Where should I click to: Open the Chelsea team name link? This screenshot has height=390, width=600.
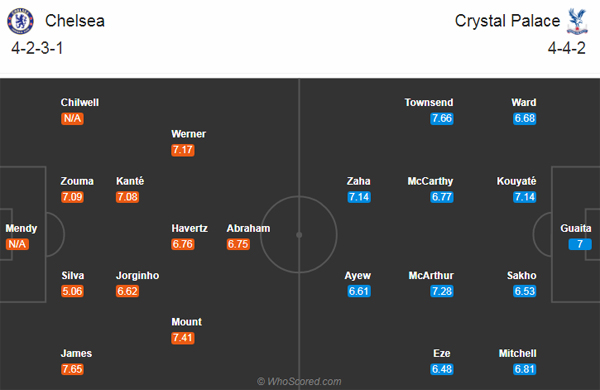tap(75, 21)
